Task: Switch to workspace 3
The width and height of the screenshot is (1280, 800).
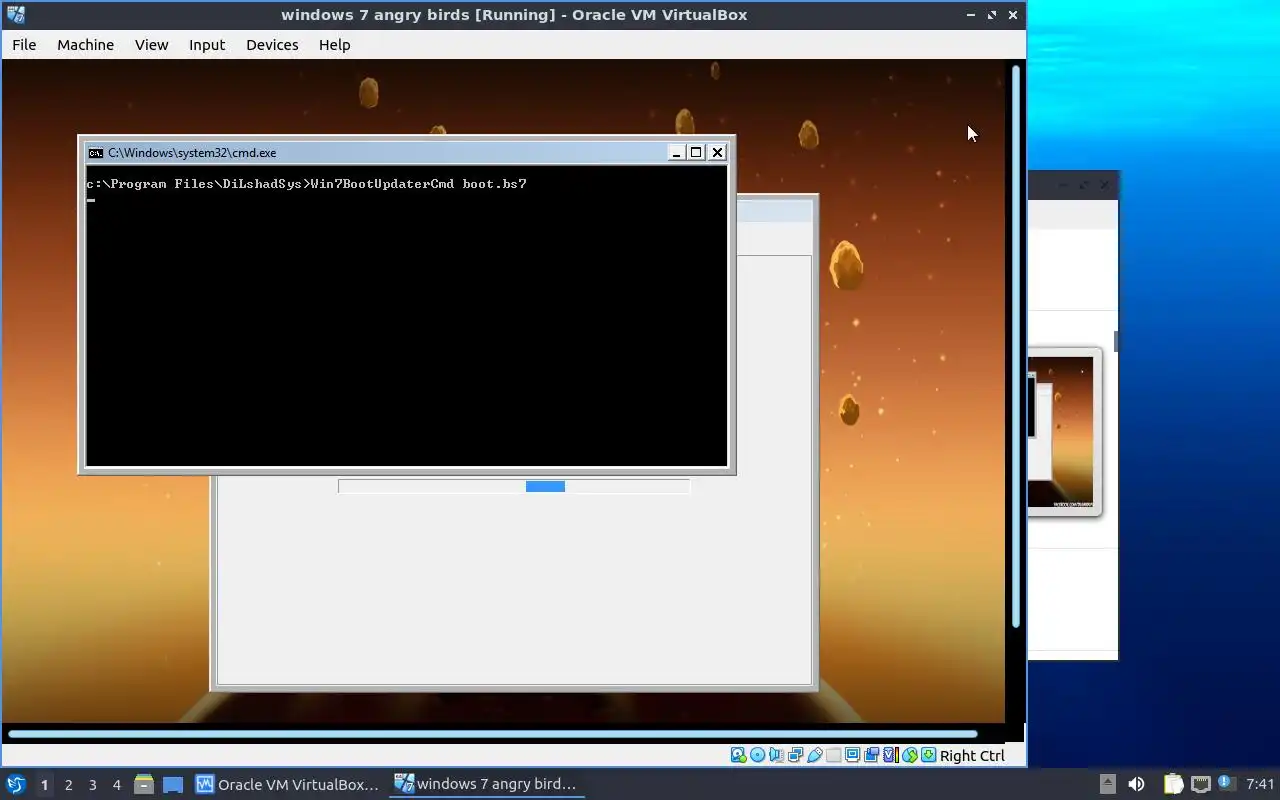Action: pyautogui.click(x=92, y=785)
